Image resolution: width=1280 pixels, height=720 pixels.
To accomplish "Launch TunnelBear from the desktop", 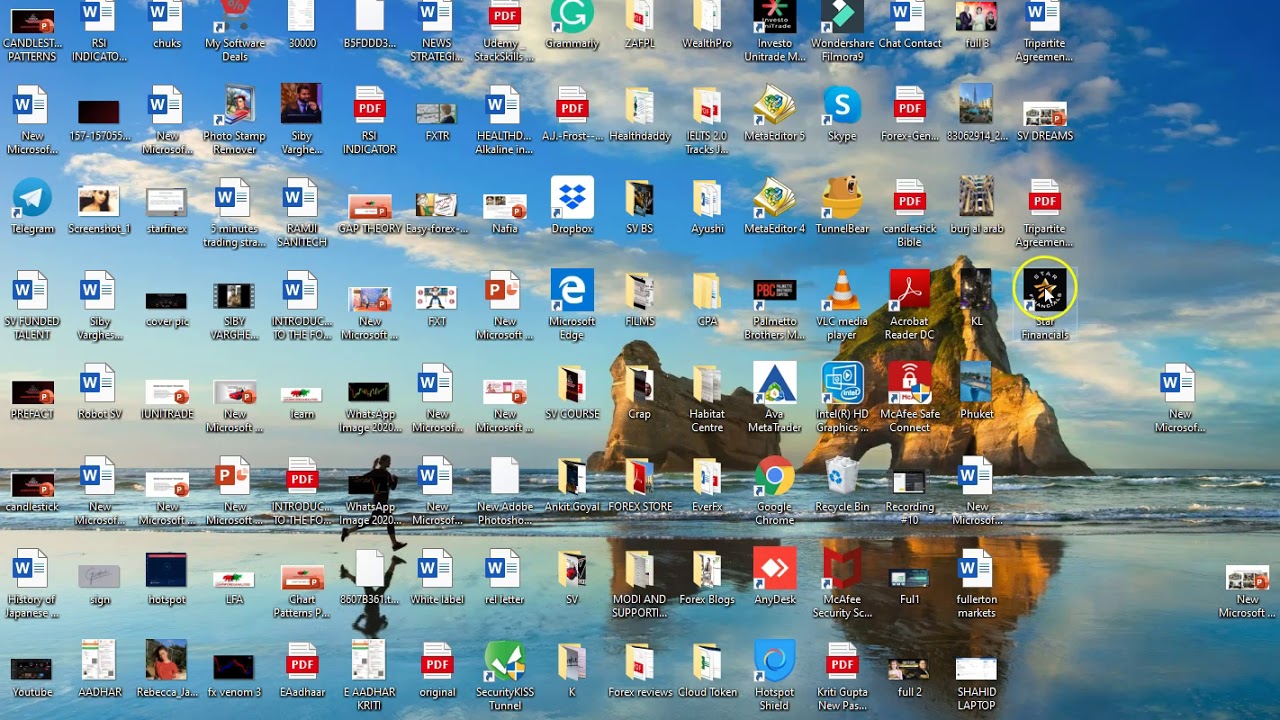I will pyautogui.click(x=842, y=206).
